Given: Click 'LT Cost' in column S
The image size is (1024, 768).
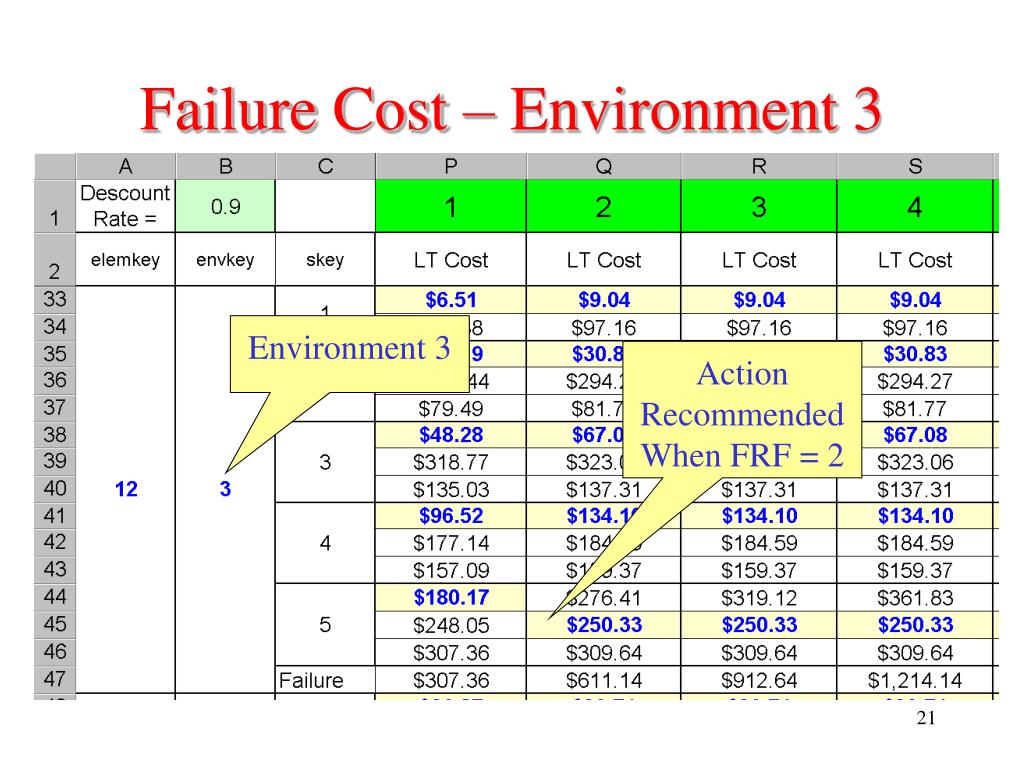Looking at the screenshot, I should coord(915,259).
